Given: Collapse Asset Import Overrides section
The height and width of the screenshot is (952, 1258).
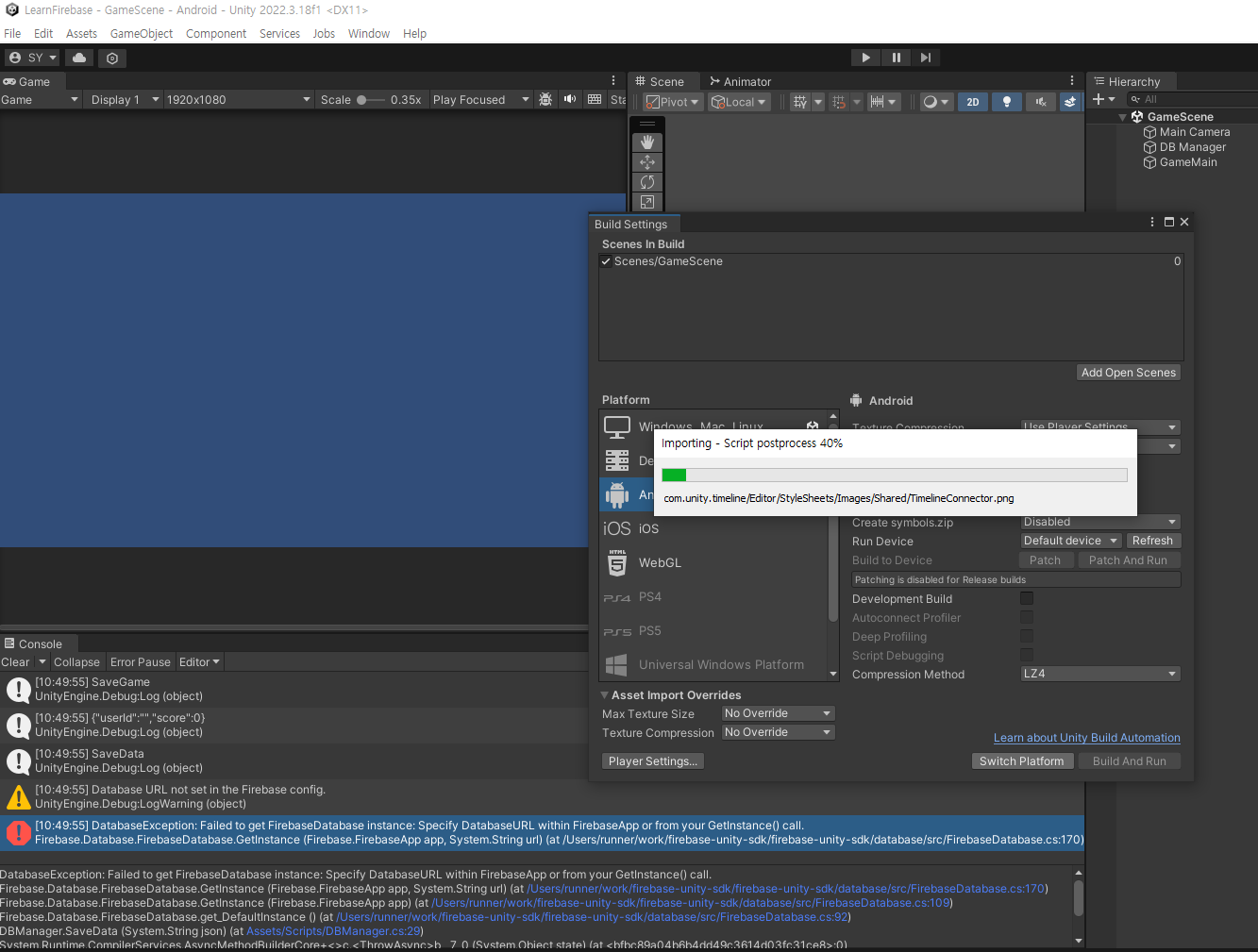Looking at the screenshot, I should 605,695.
